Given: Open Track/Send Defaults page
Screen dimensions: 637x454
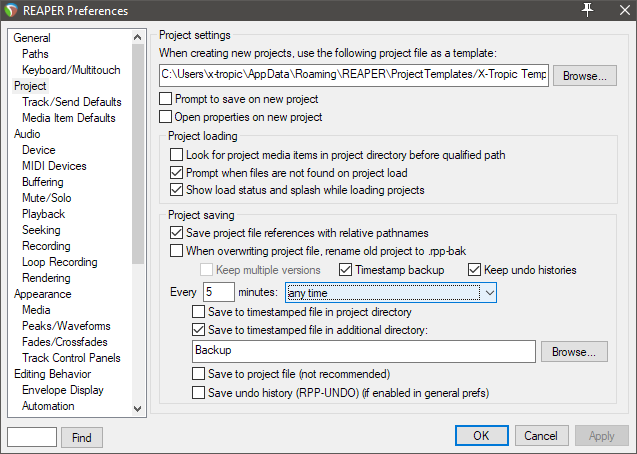Looking at the screenshot, I should pyautogui.click(x=72, y=102).
